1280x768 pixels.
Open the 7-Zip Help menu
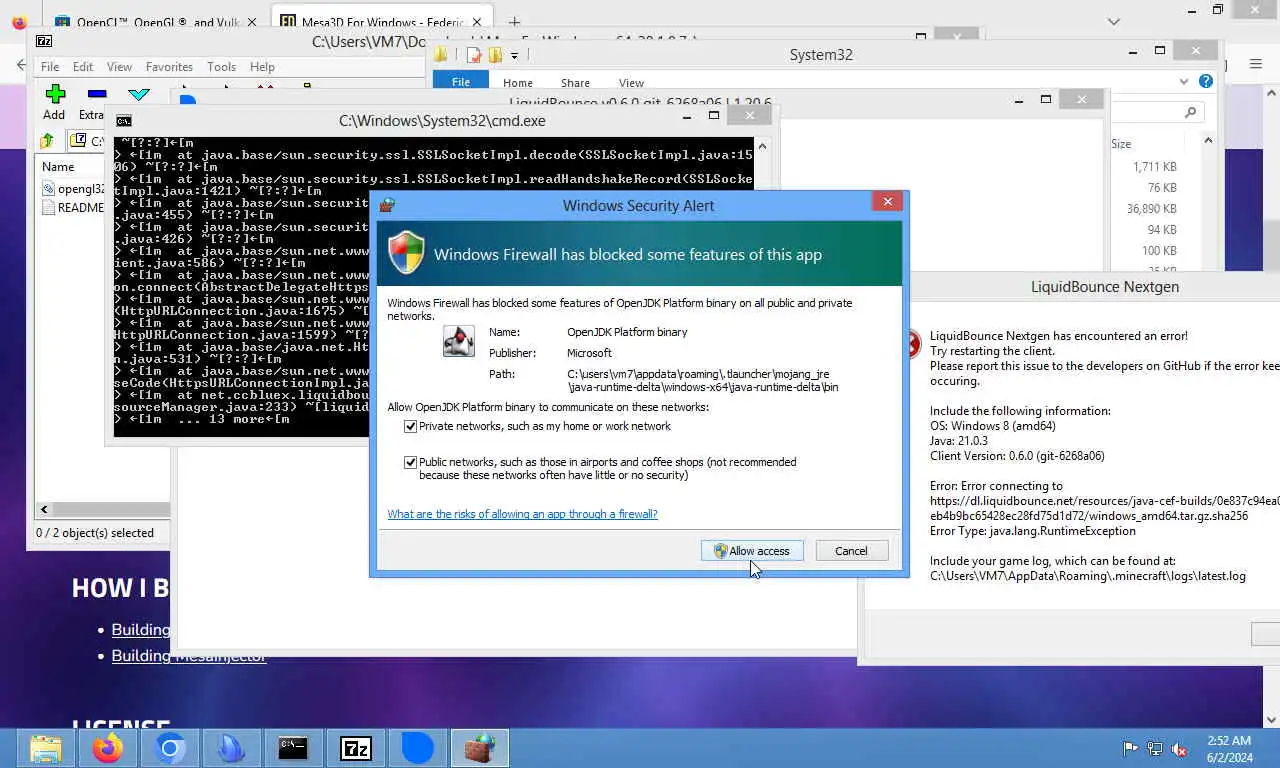[262, 67]
